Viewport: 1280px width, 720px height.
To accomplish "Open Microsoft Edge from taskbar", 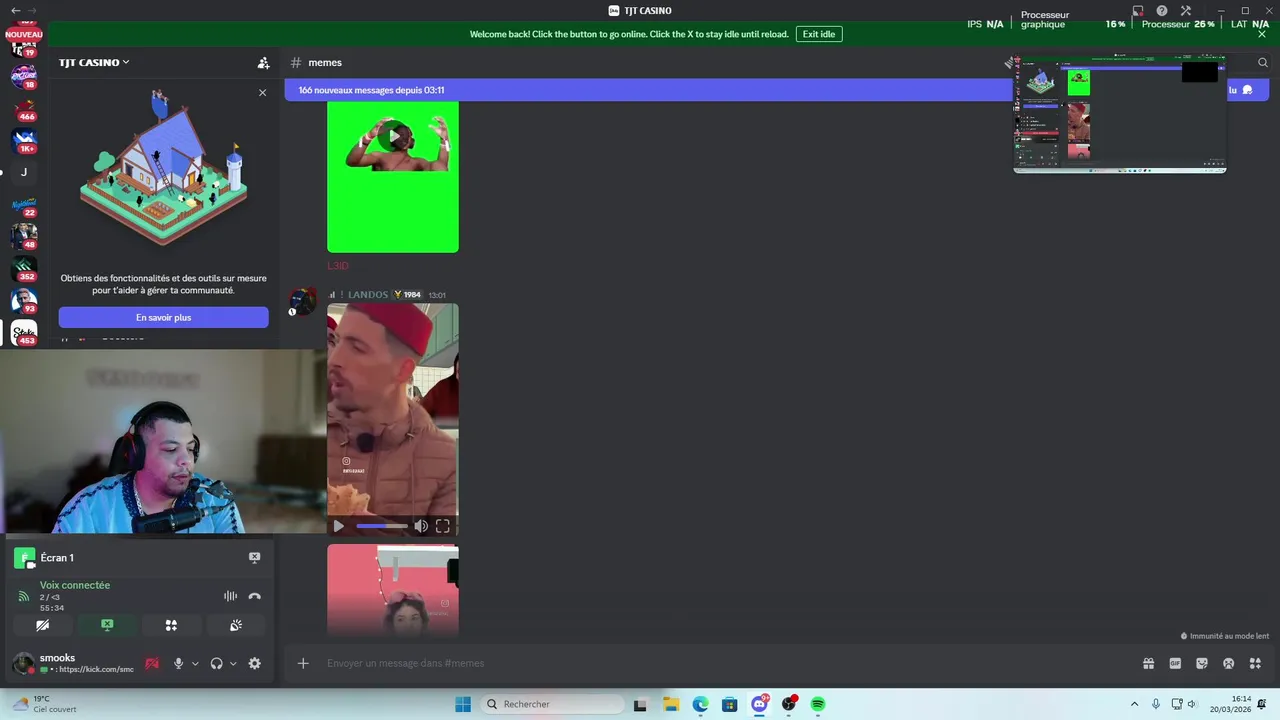I will [x=701, y=704].
